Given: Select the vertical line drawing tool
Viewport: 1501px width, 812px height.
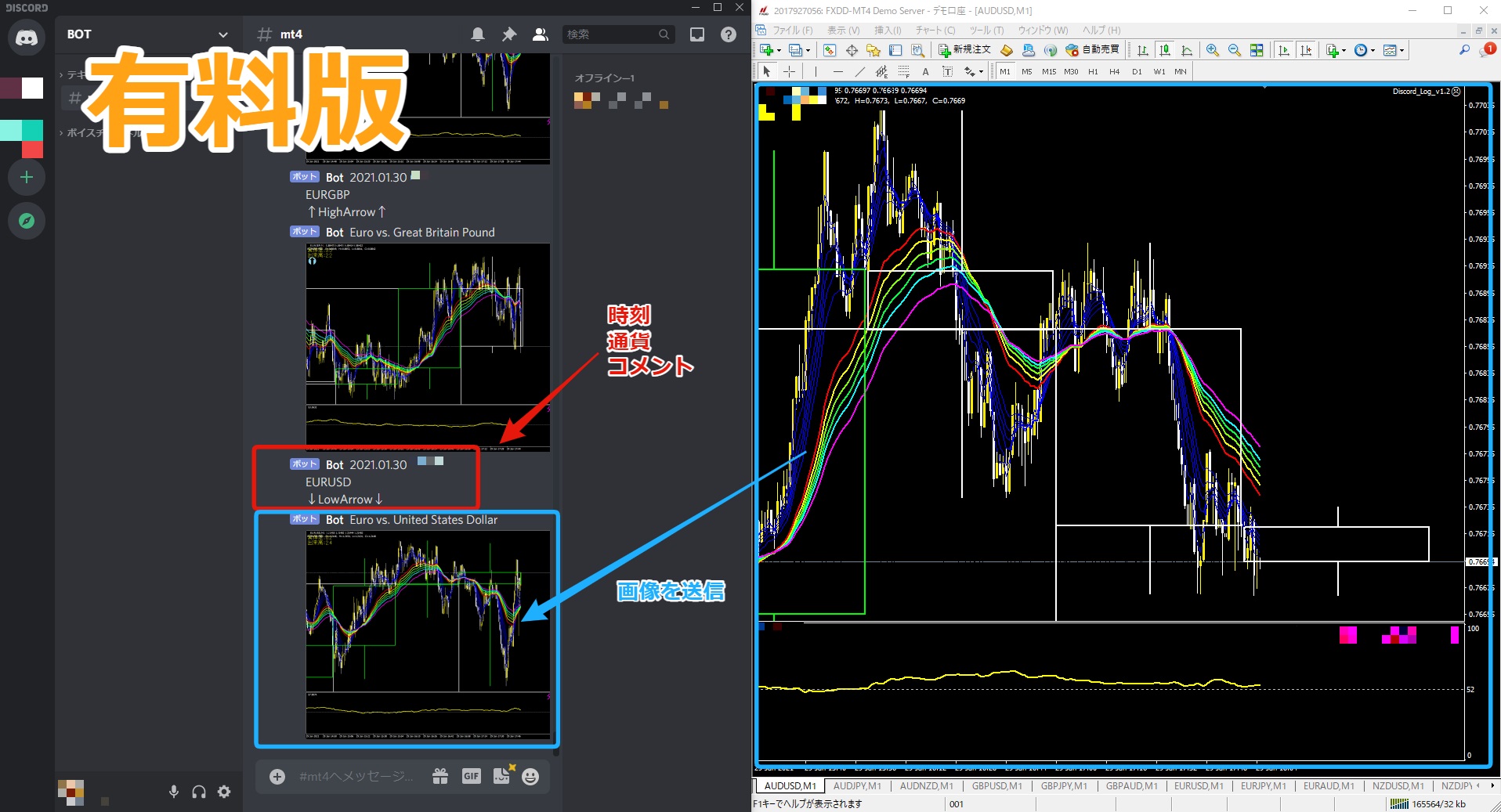Looking at the screenshot, I should (x=816, y=71).
